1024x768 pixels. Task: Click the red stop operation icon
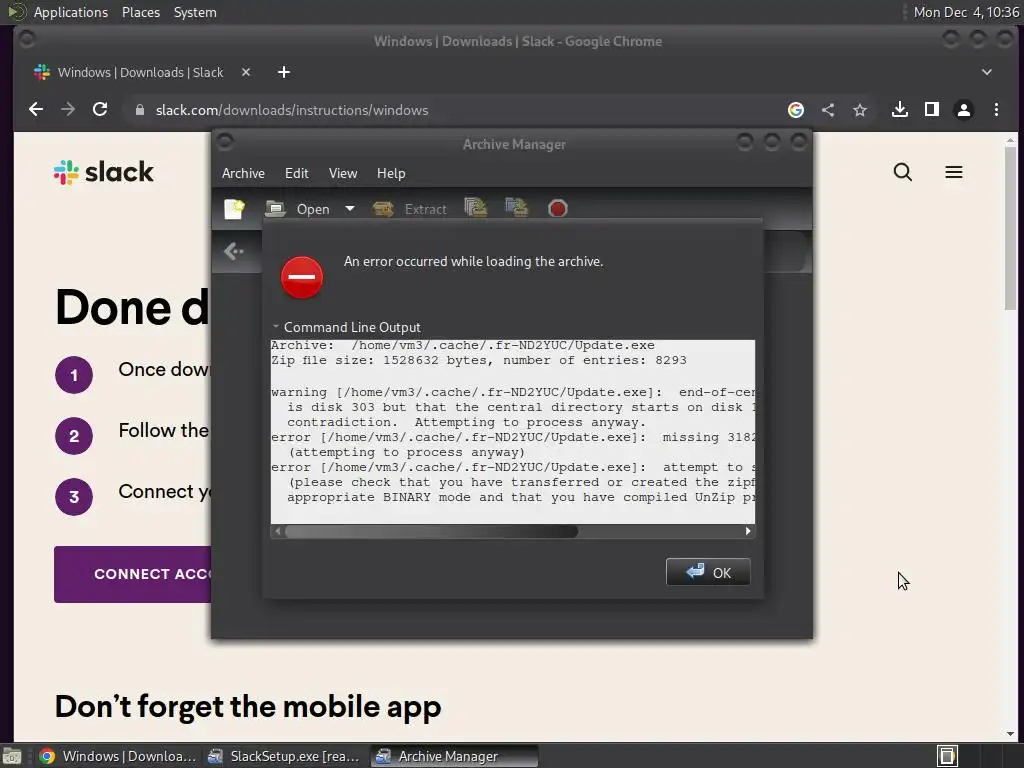coord(558,208)
